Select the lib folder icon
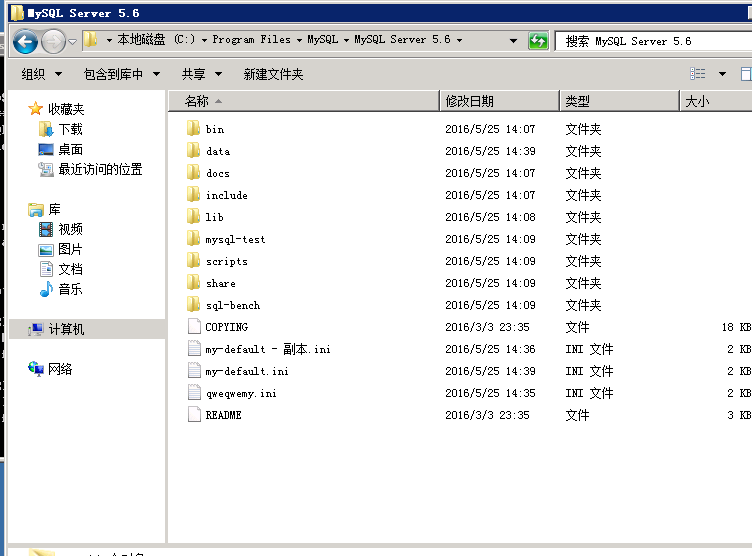Image resolution: width=752 pixels, height=556 pixels. point(193,217)
